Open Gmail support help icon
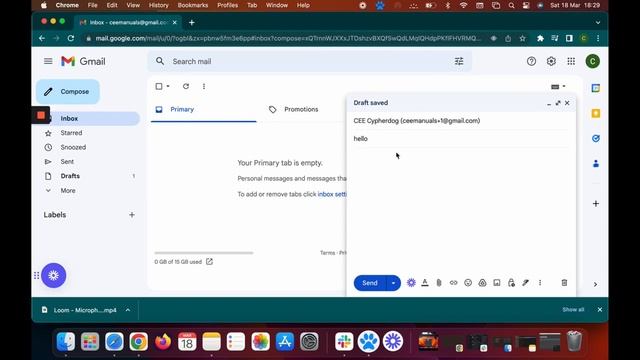640x360 pixels. 531,61
